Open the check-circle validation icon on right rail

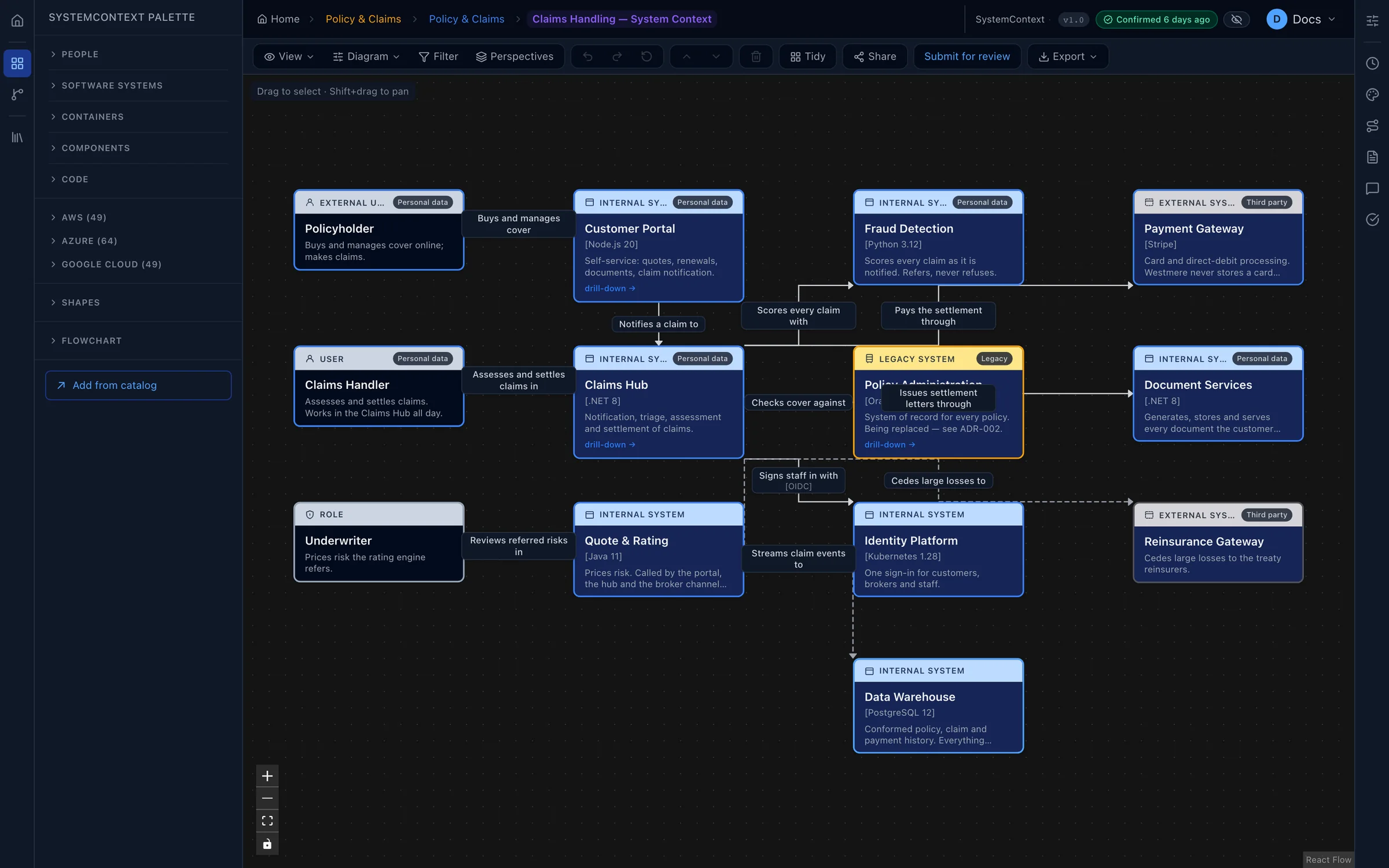pos(1372,219)
